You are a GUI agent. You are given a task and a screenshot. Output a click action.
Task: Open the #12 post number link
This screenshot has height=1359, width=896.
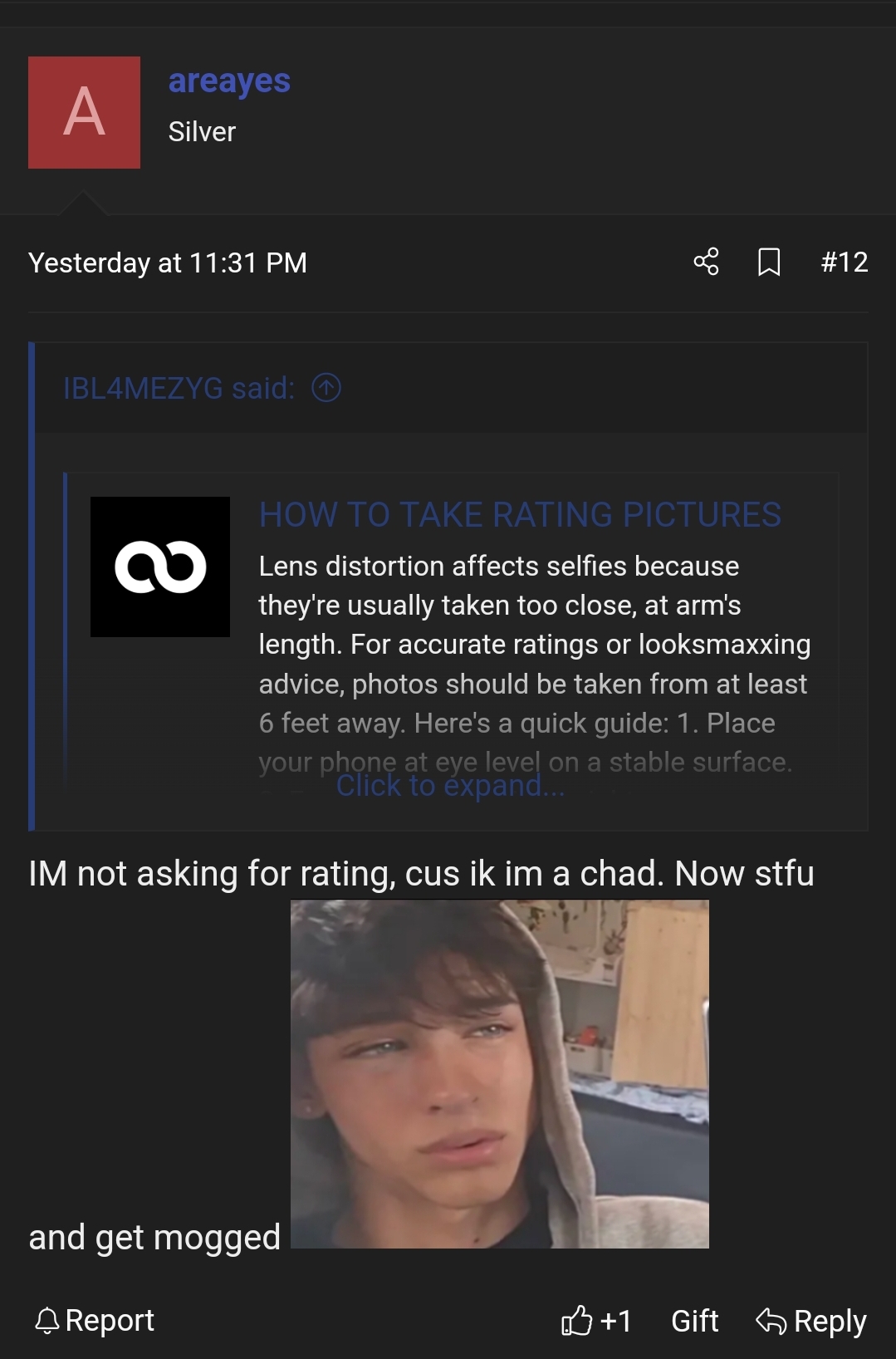pyautogui.click(x=844, y=262)
